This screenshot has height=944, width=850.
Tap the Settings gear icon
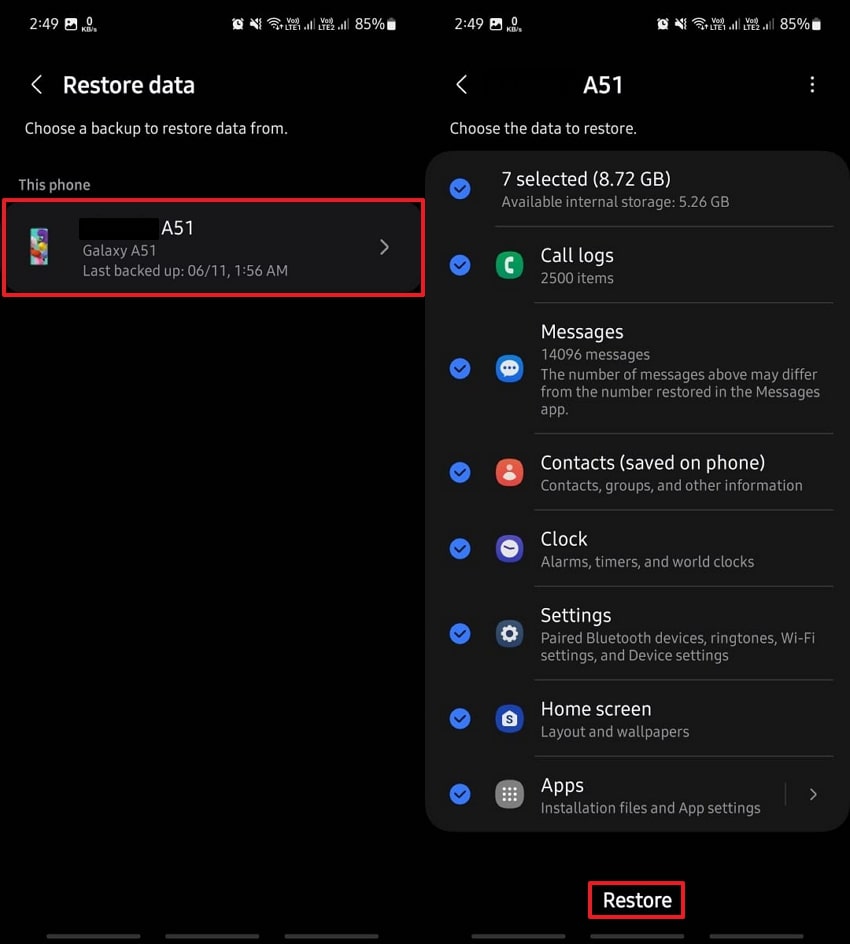coord(509,634)
